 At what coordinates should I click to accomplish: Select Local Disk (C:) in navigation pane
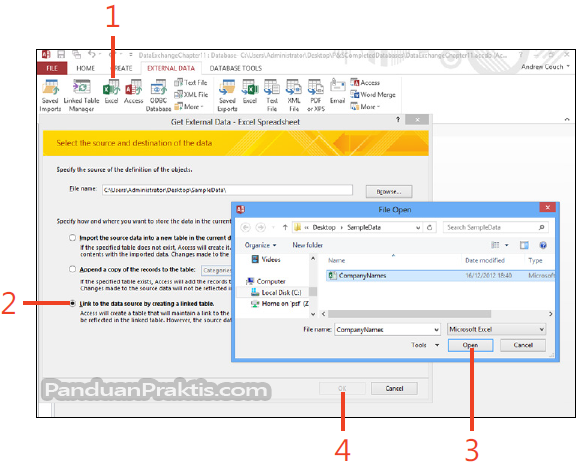[276, 292]
